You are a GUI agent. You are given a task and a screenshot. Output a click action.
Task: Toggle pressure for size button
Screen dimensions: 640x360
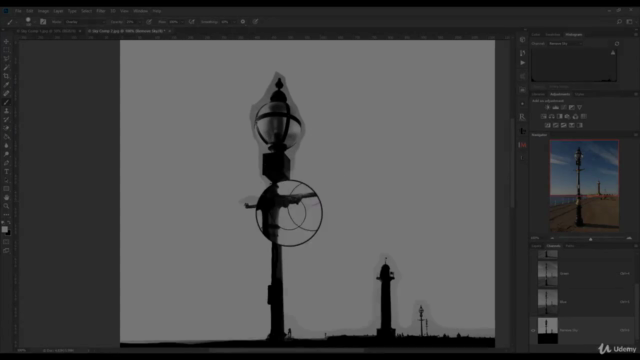click(x=255, y=22)
